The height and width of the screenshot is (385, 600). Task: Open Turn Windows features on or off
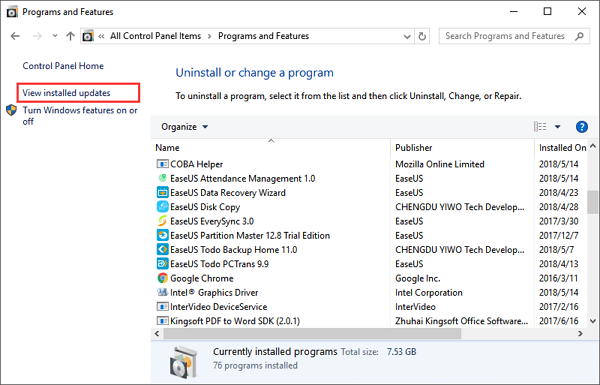click(80, 116)
